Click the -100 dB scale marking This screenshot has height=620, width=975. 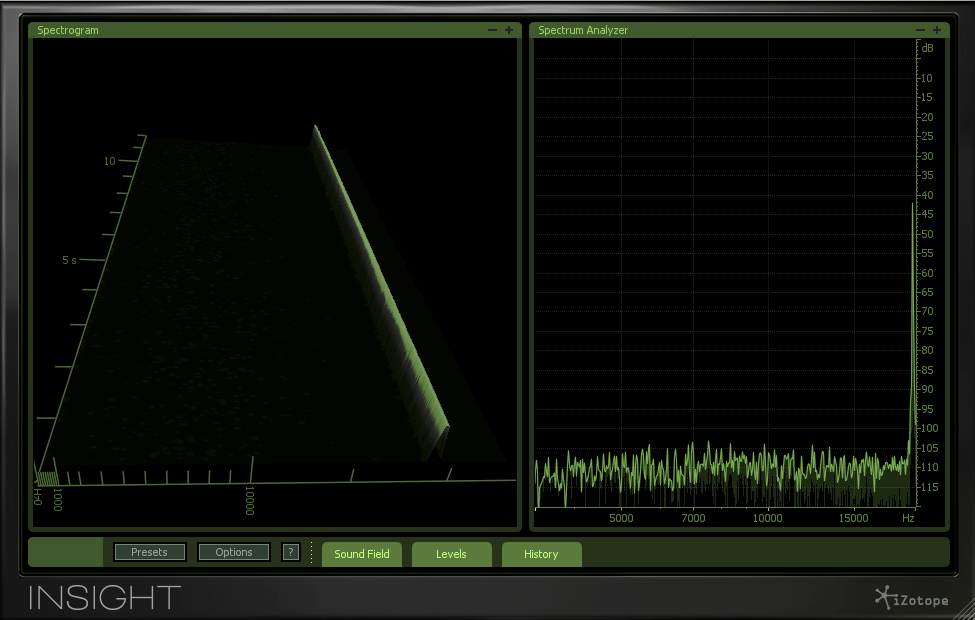click(928, 428)
